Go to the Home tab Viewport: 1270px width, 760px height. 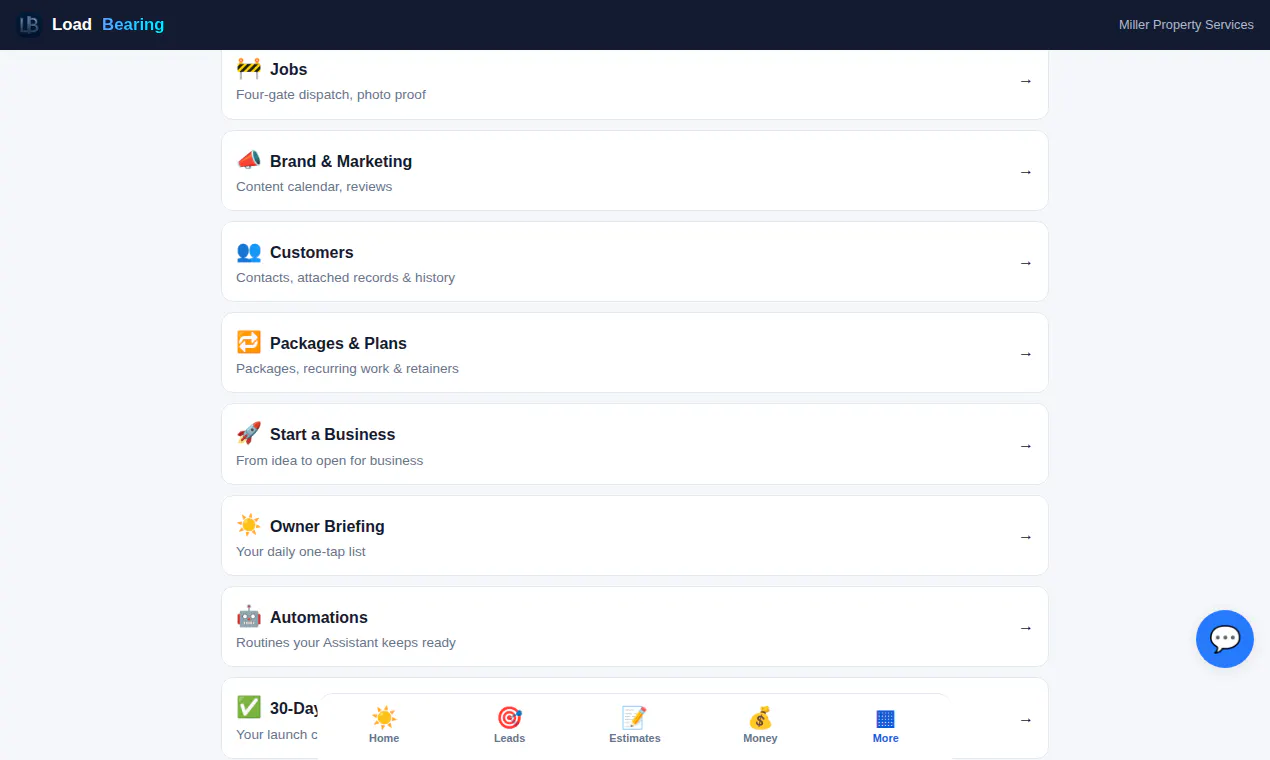384,725
